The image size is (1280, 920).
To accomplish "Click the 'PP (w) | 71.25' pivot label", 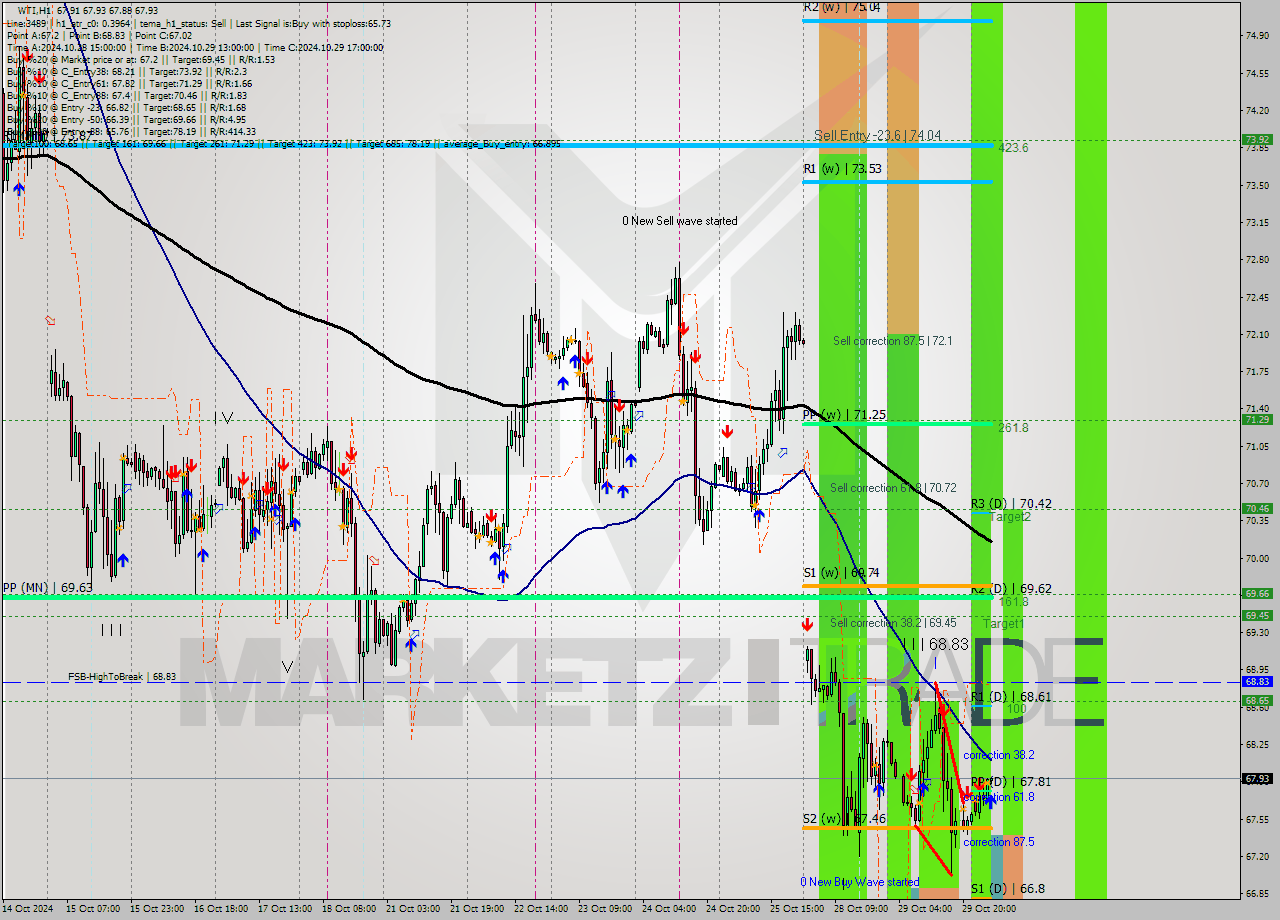I will click(x=844, y=414).
